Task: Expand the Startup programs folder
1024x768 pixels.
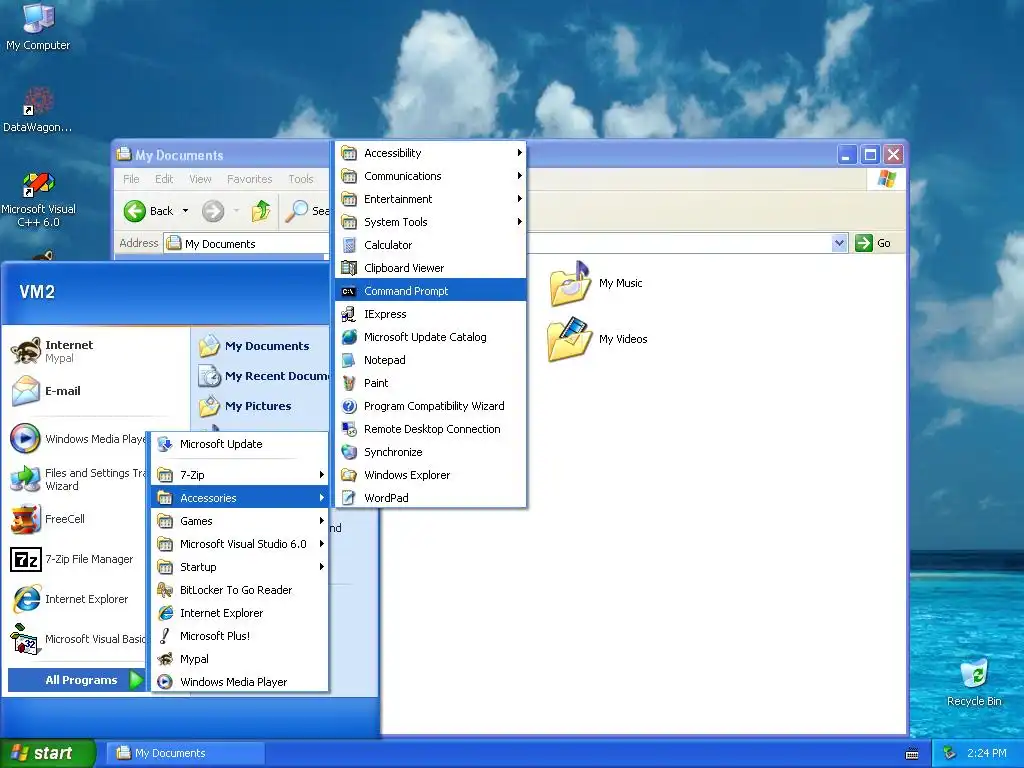Action: coord(240,567)
